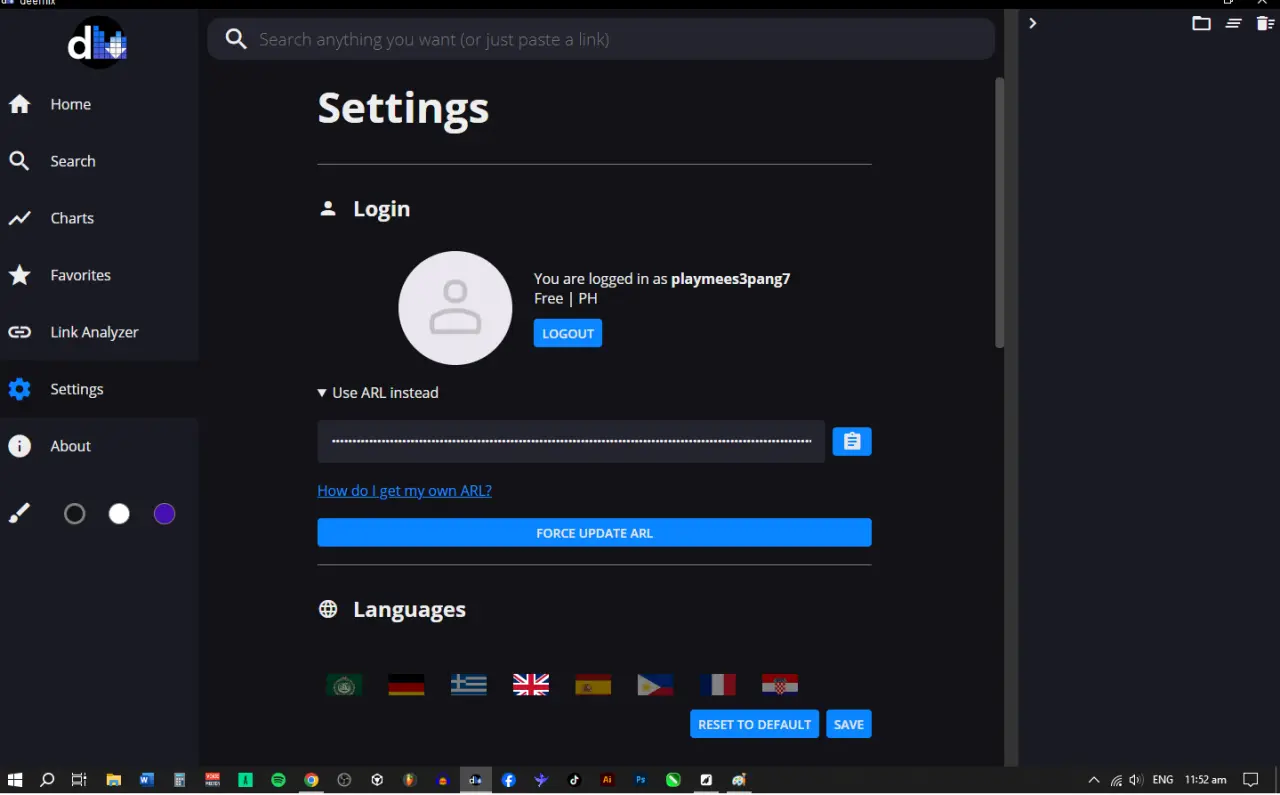This screenshot has height=795, width=1280.
Task: Click the clear finished queue icon
Action: coord(1234,23)
